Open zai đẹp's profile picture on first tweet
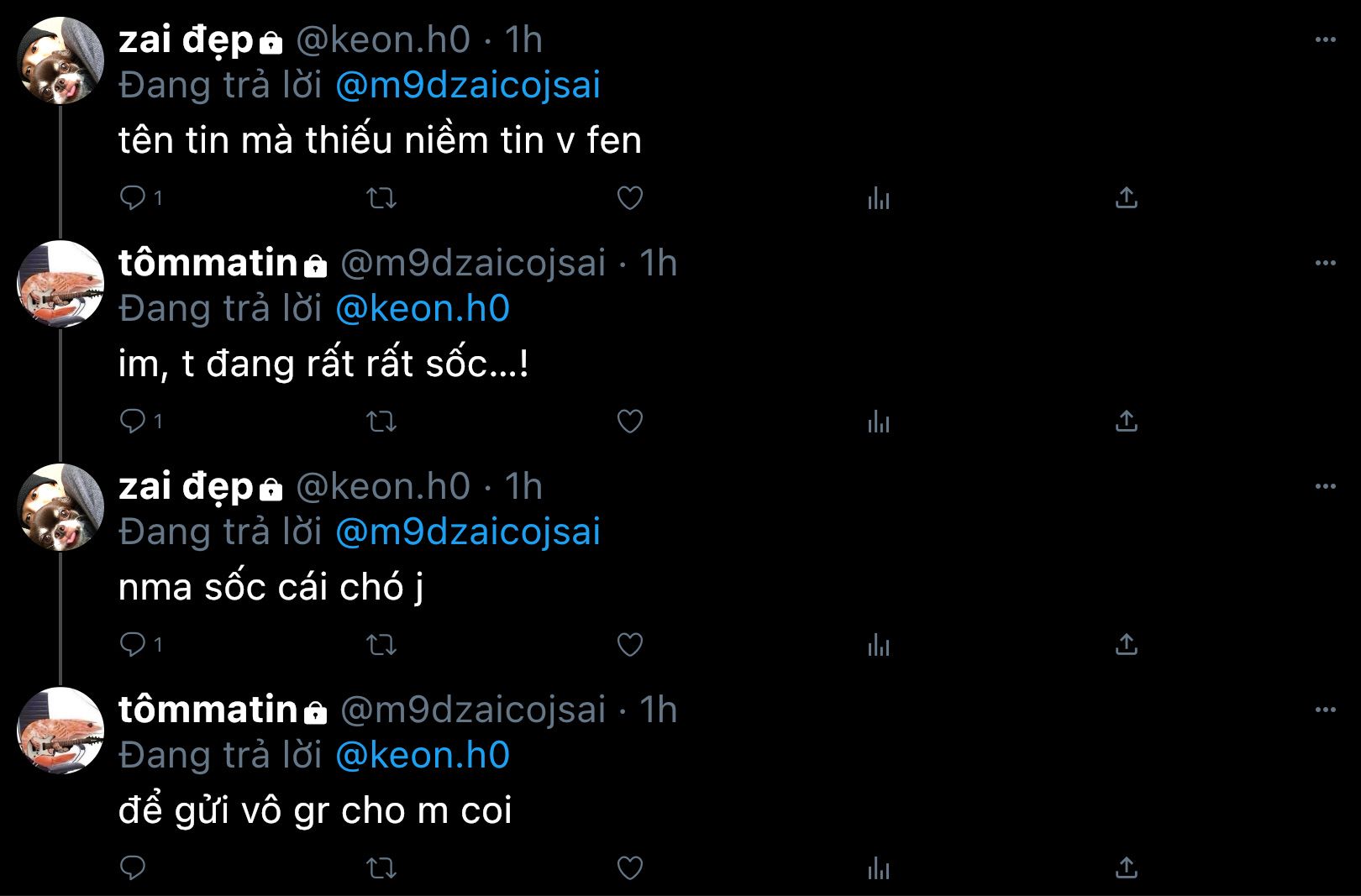The width and height of the screenshot is (1361, 896). tap(60, 60)
